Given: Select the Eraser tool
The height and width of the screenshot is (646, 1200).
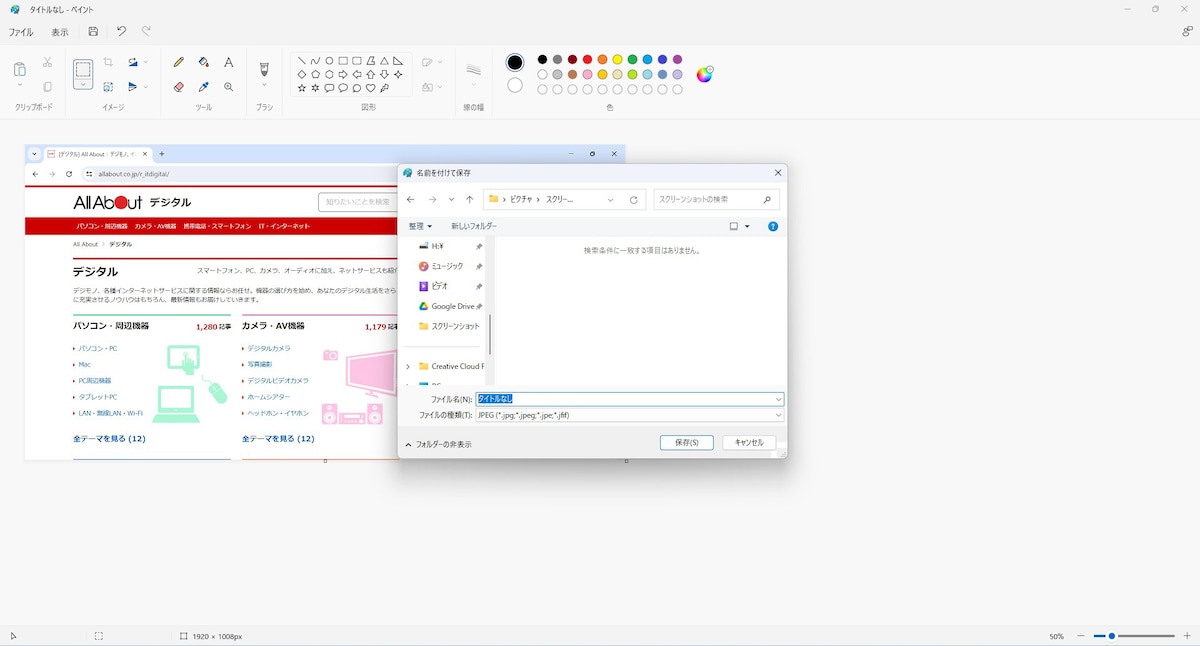Looking at the screenshot, I should tap(179, 87).
